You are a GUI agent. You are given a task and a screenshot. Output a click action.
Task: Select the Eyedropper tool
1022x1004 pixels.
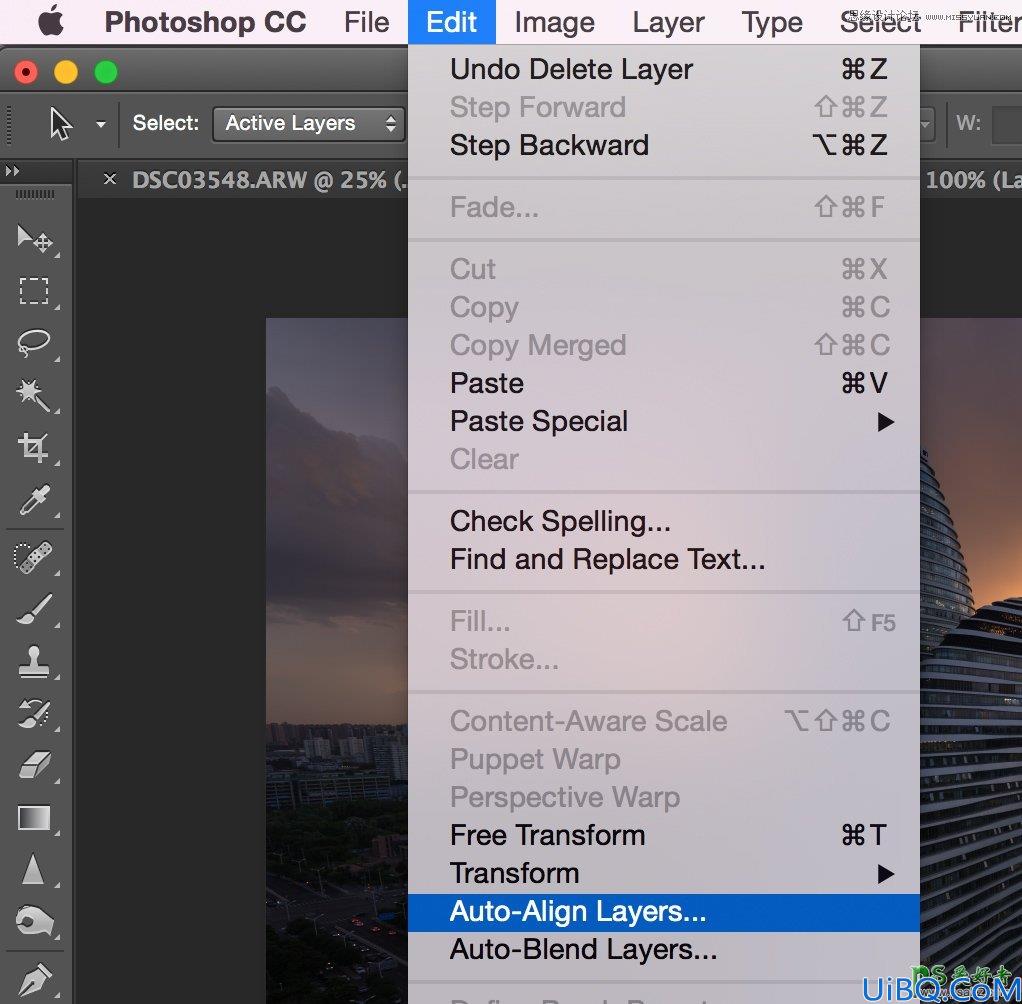click(34, 500)
